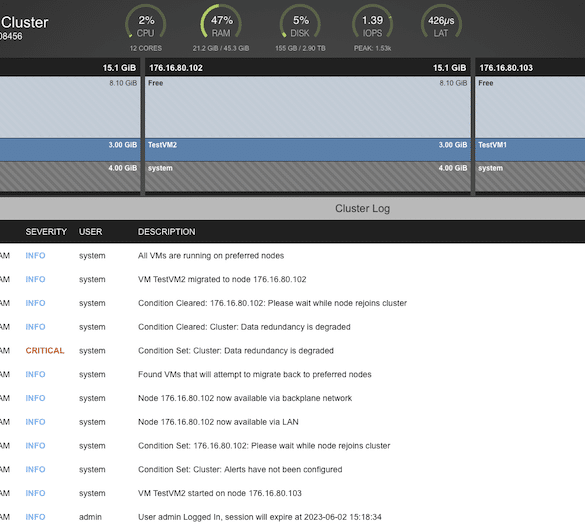This screenshot has width=585, height=524.
Task: Sort log by DESCRIPTION column
Action: click(x=166, y=232)
